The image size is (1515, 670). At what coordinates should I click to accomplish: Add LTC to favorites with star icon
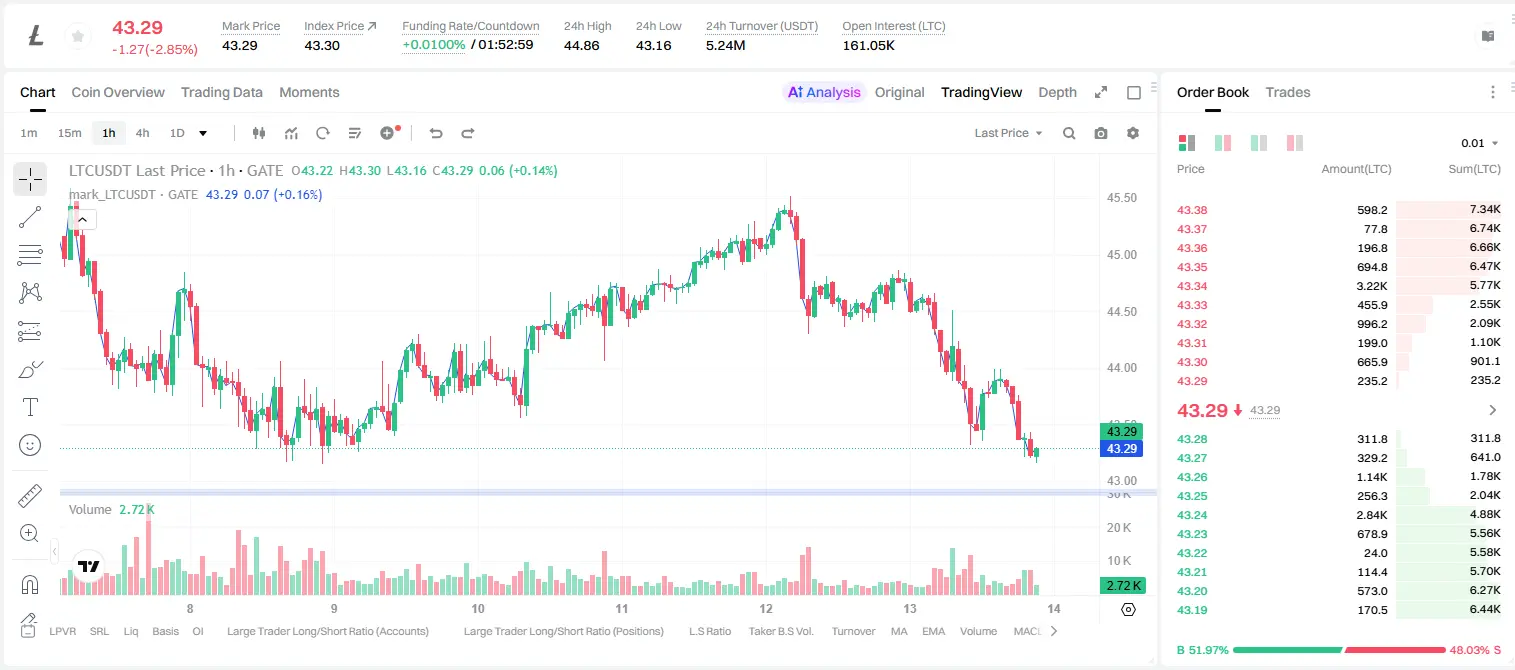point(77,37)
